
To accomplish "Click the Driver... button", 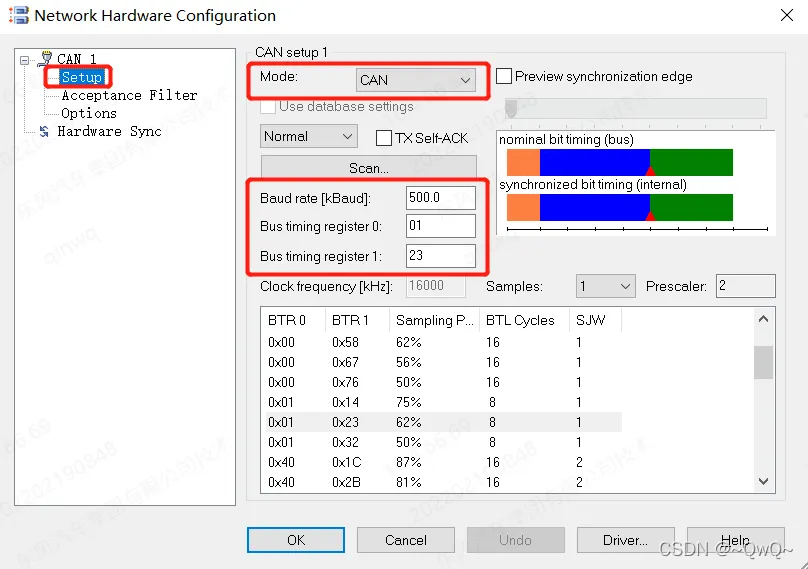I will point(625,540).
